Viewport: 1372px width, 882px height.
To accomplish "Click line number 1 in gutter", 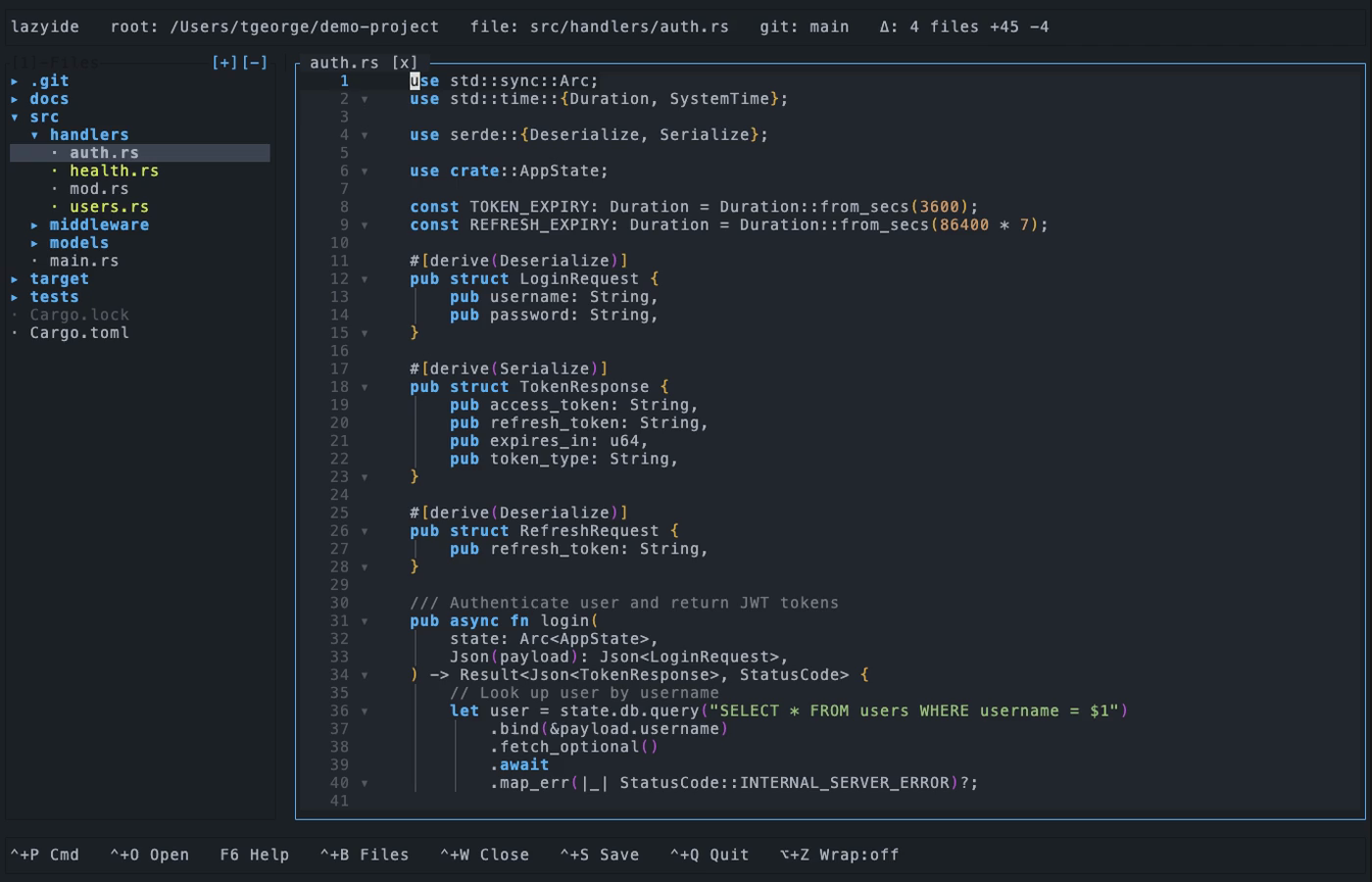I will coord(344,81).
